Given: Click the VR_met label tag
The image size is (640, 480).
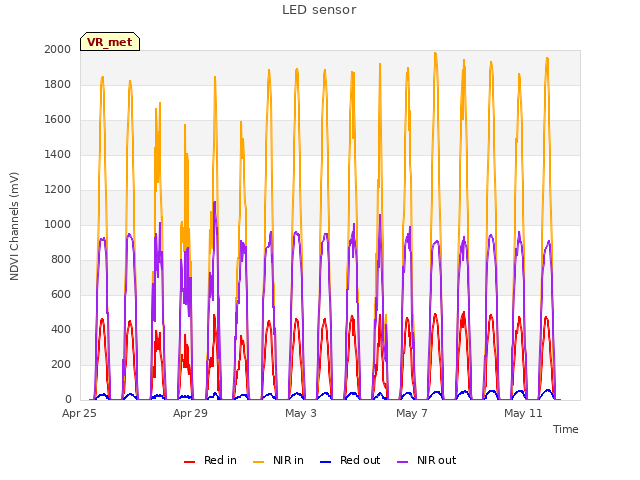Looking at the screenshot, I should 110,42.
